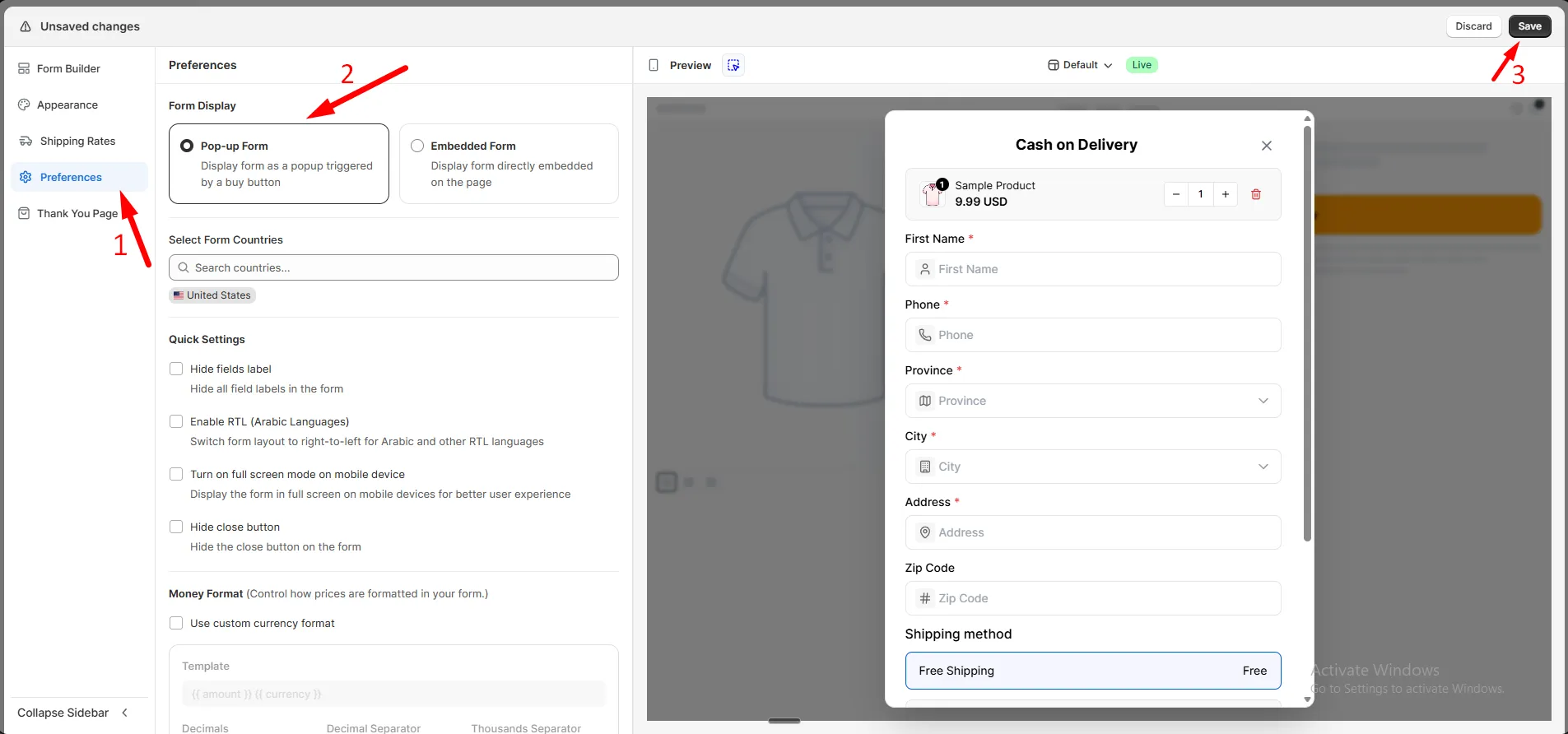This screenshot has height=734, width=1568.
Task: Click the 9.99 USD price text
Action: tap(981, 202)
